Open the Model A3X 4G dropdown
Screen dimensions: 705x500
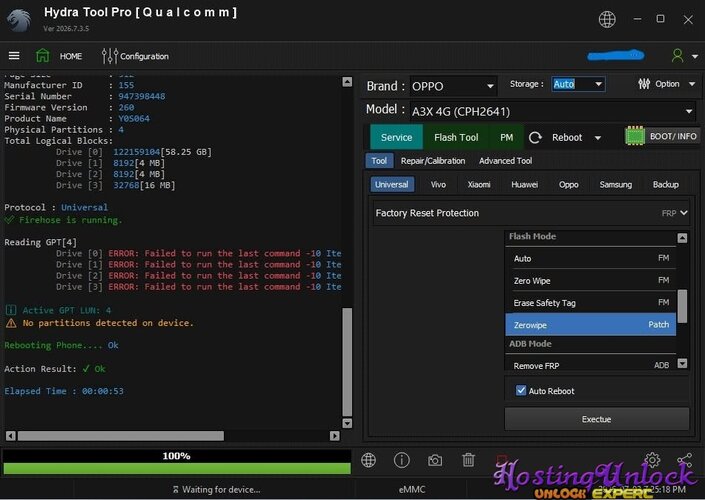tap(552, 111)
